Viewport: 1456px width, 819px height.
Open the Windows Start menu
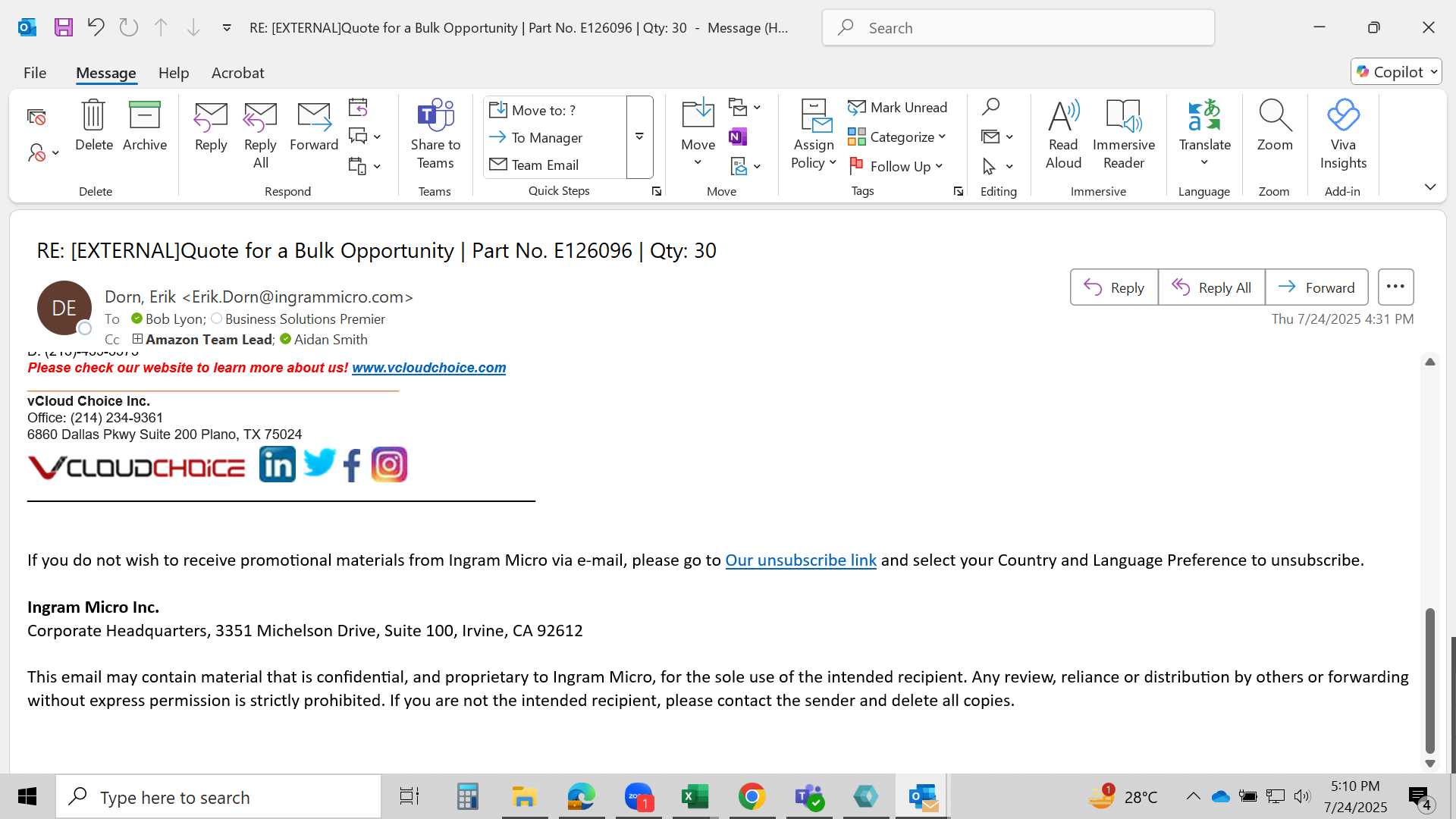click(x=27, y=797)
